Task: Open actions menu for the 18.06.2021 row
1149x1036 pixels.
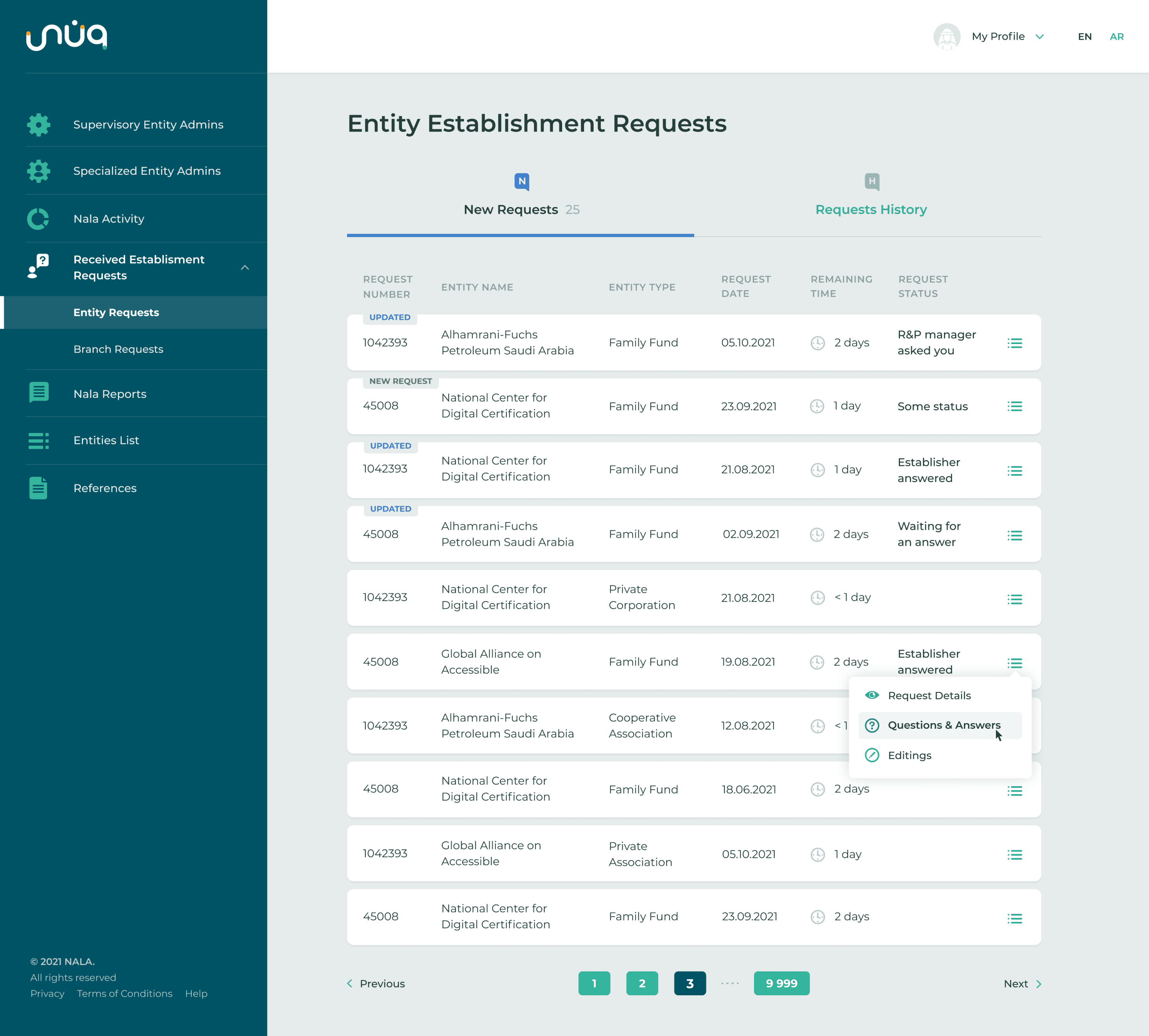Action: pyautogui.click(x=1015, y=791)
